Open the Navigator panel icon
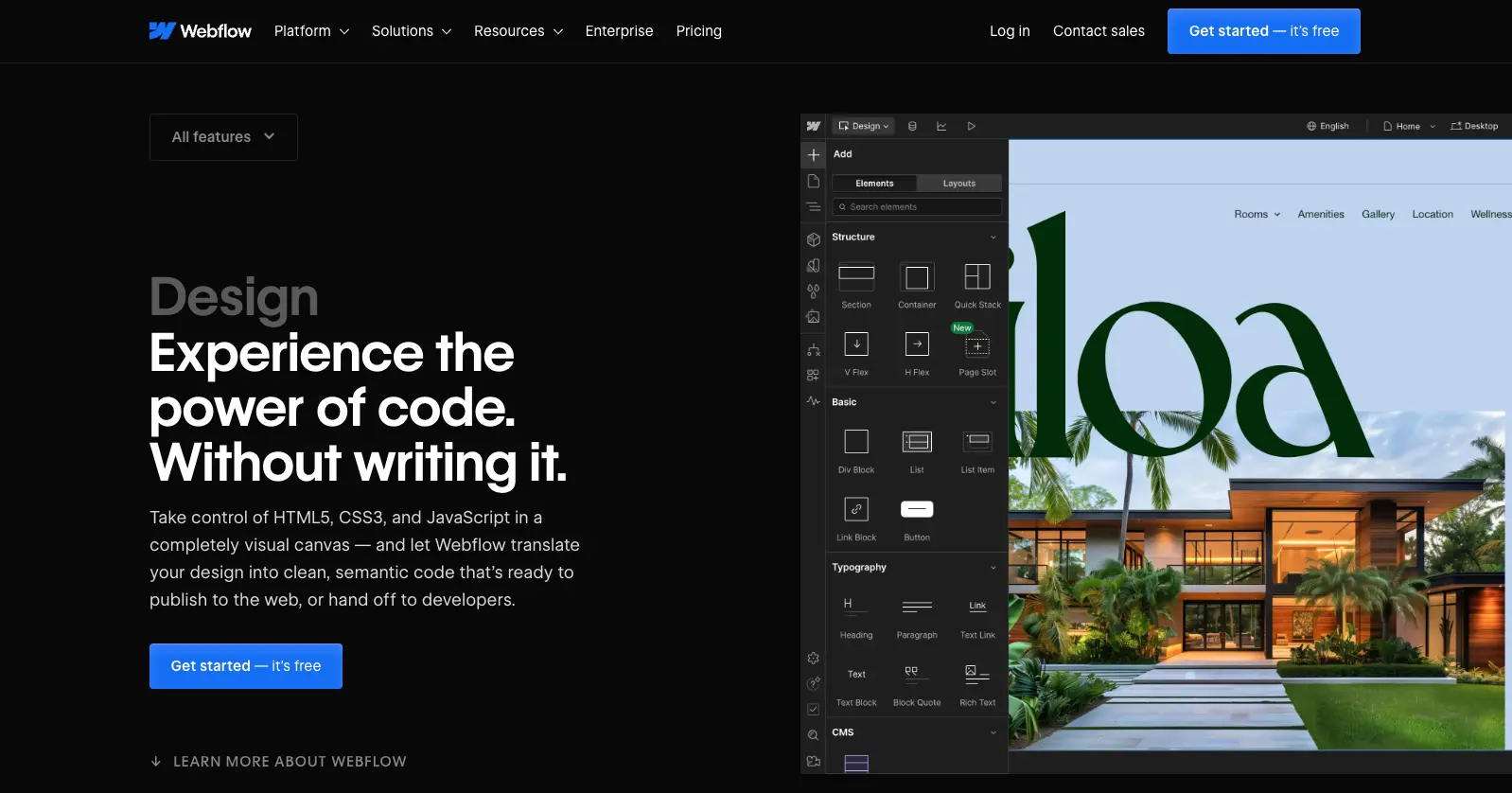This screenshot has height=793, width=1512. 813,206
